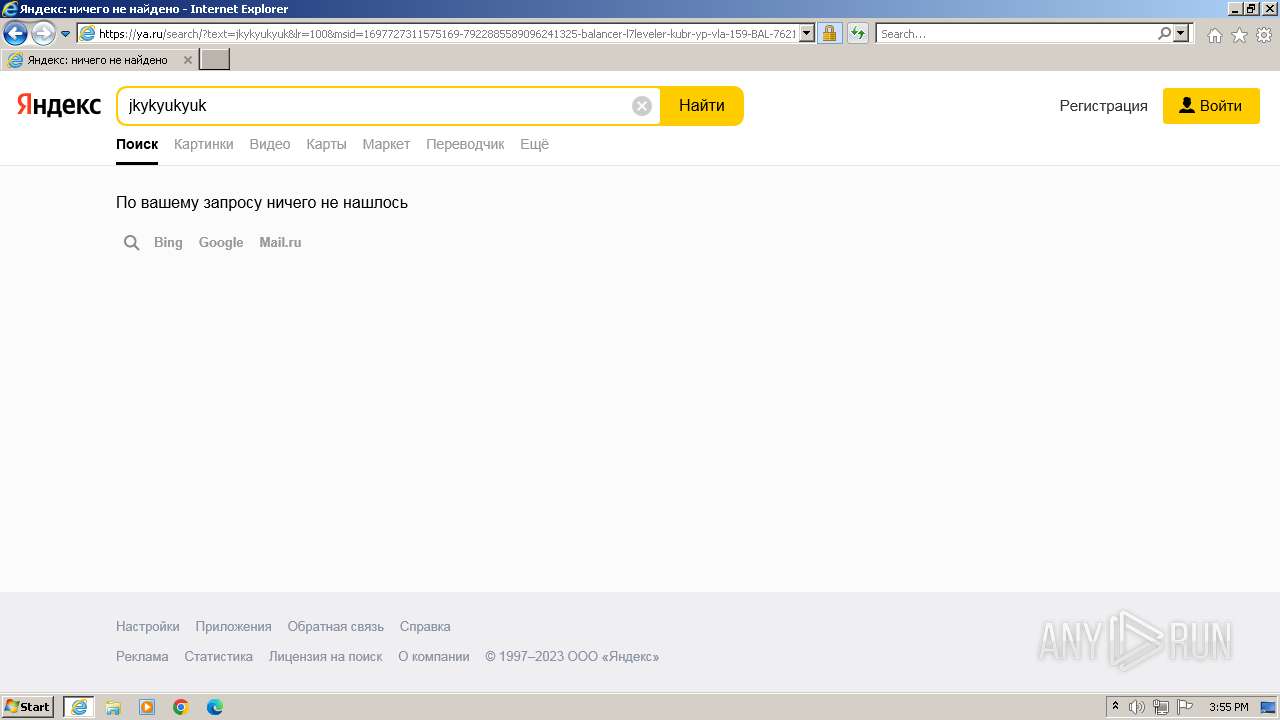Viewport: 1280px width, 720px height.
Task: Click Show desktop icon in tray
Action: click(x=1268, y=707)
